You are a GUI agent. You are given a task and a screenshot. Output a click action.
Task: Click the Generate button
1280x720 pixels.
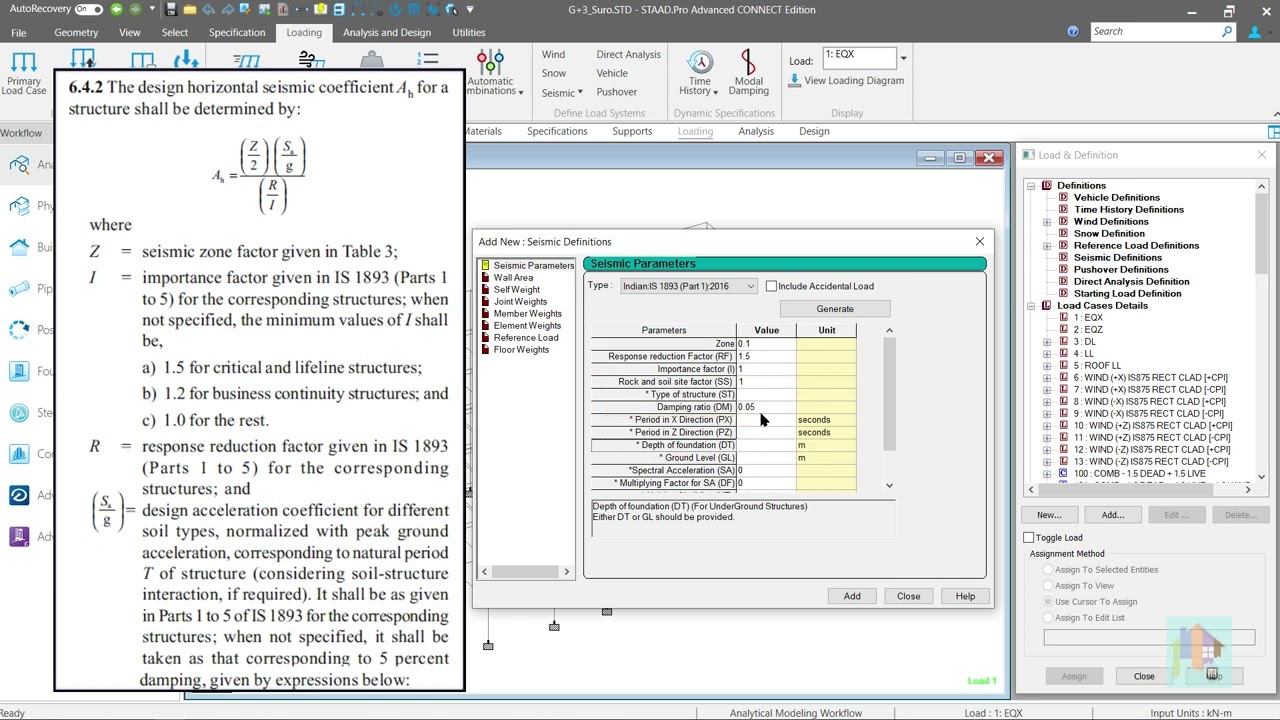tap(835, 309)
